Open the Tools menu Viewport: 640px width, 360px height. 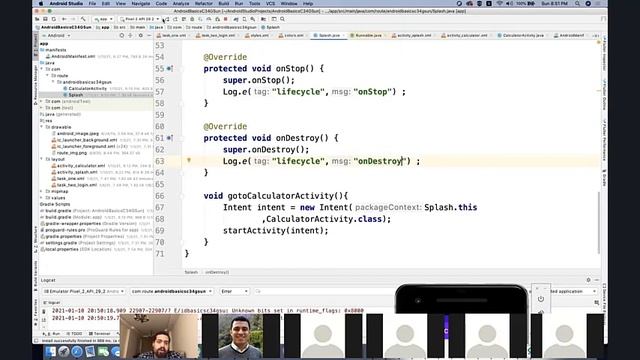[x=255, y=3]
